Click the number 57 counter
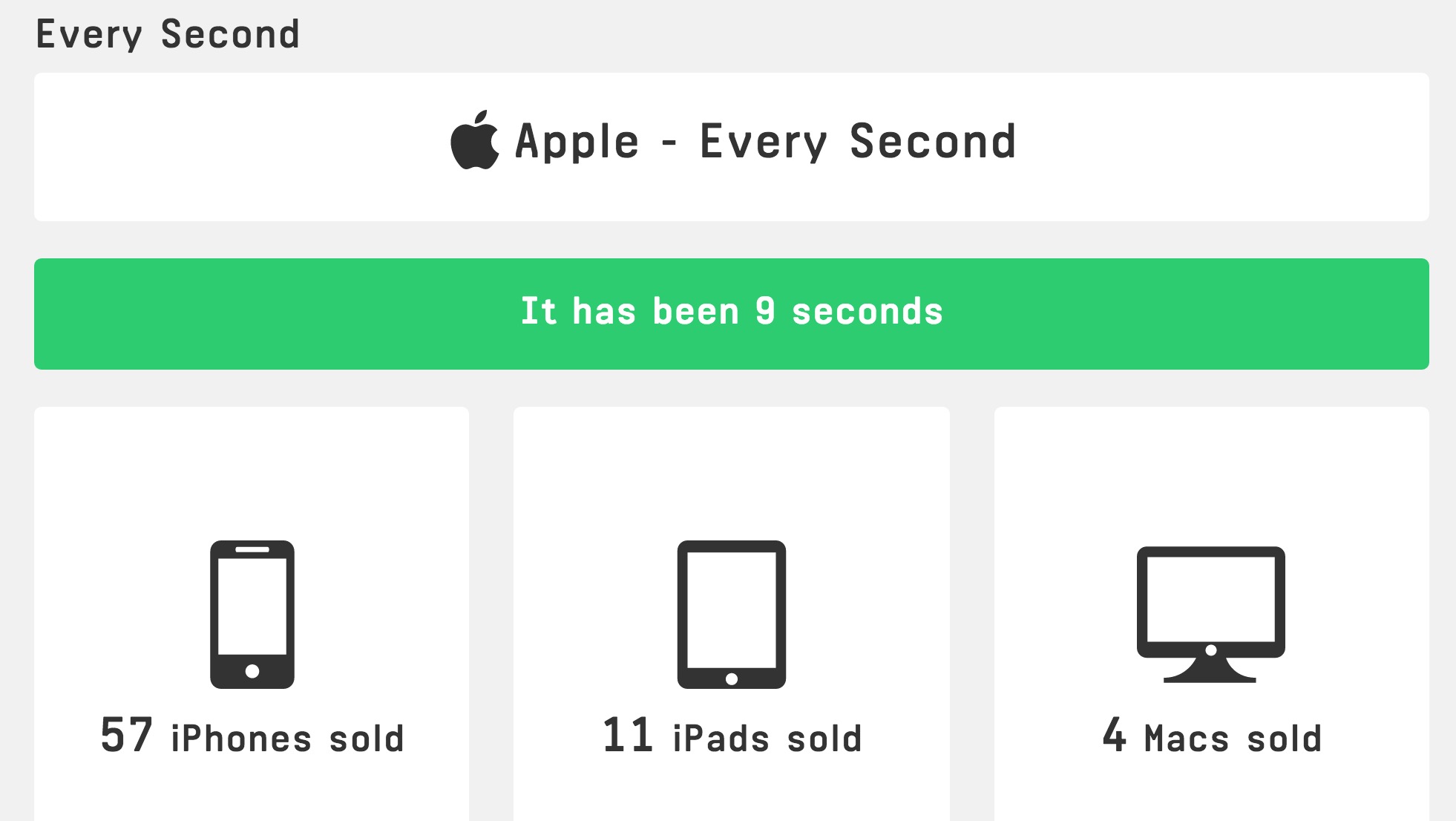1456x821 pixels. [x=126, y=735]
